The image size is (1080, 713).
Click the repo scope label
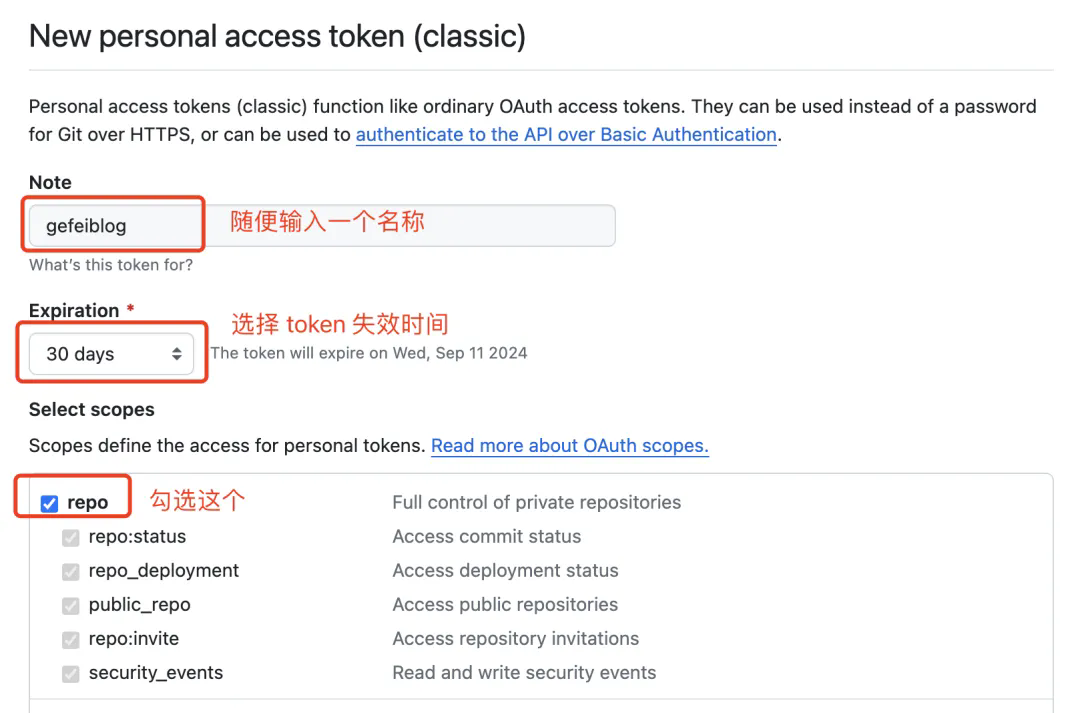pyautogui.click(x=87, y=503)
